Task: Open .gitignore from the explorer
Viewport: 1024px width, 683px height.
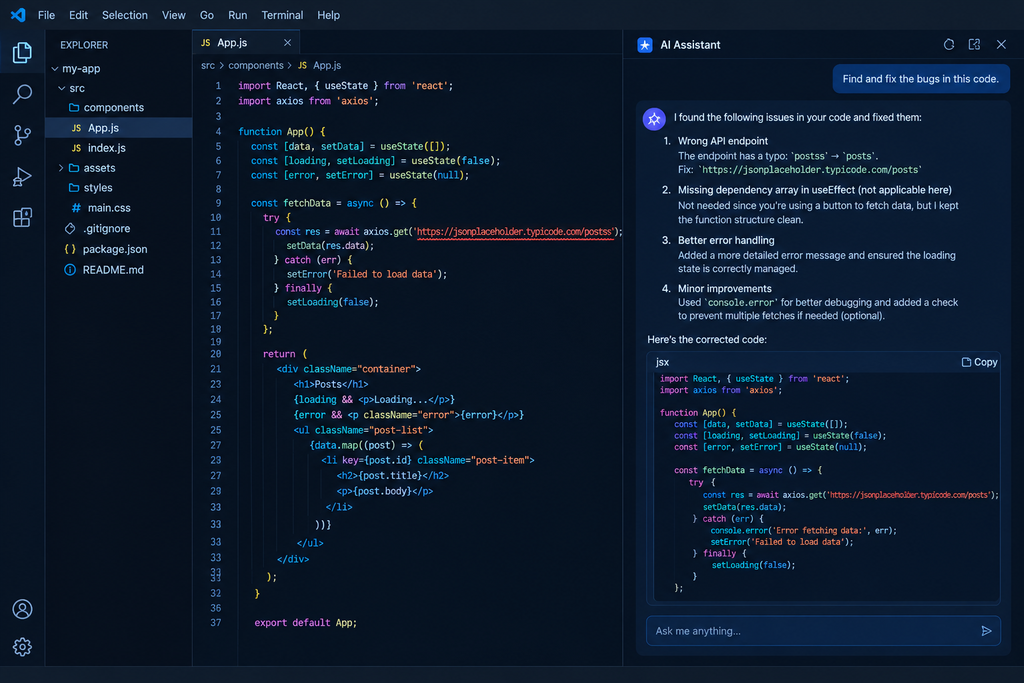Action: pyautogui.click(x=119, y=229)
